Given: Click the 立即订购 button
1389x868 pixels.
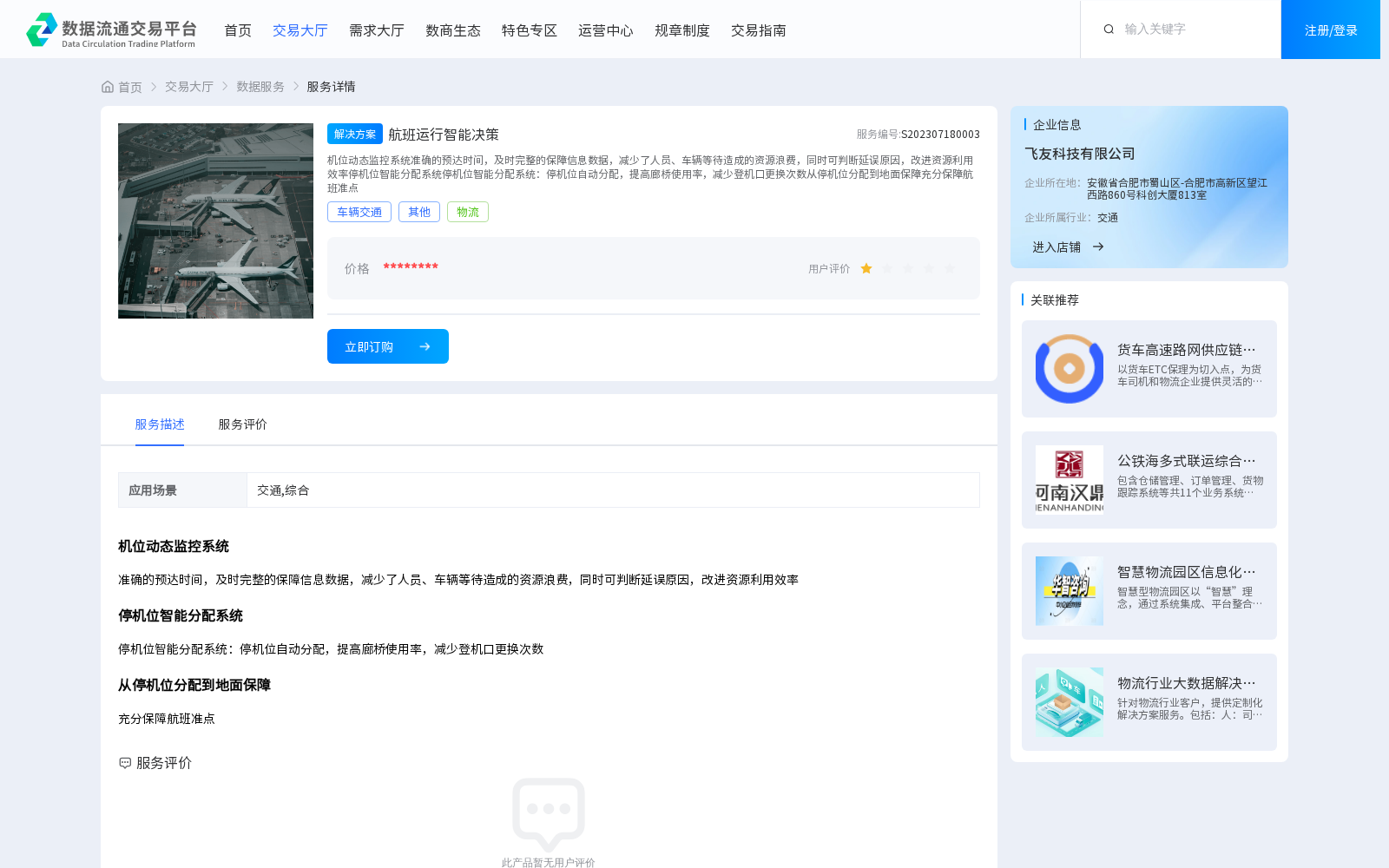Looking at the screenshot, I should click(x=388, y=346).
